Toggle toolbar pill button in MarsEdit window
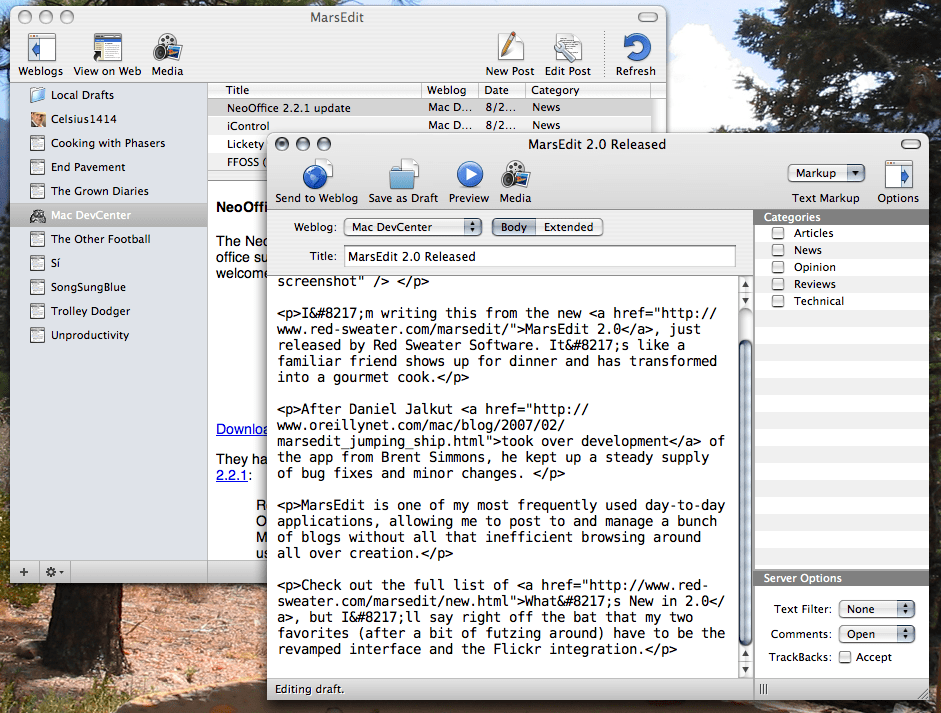941x713 pixels. click(648, 17)
